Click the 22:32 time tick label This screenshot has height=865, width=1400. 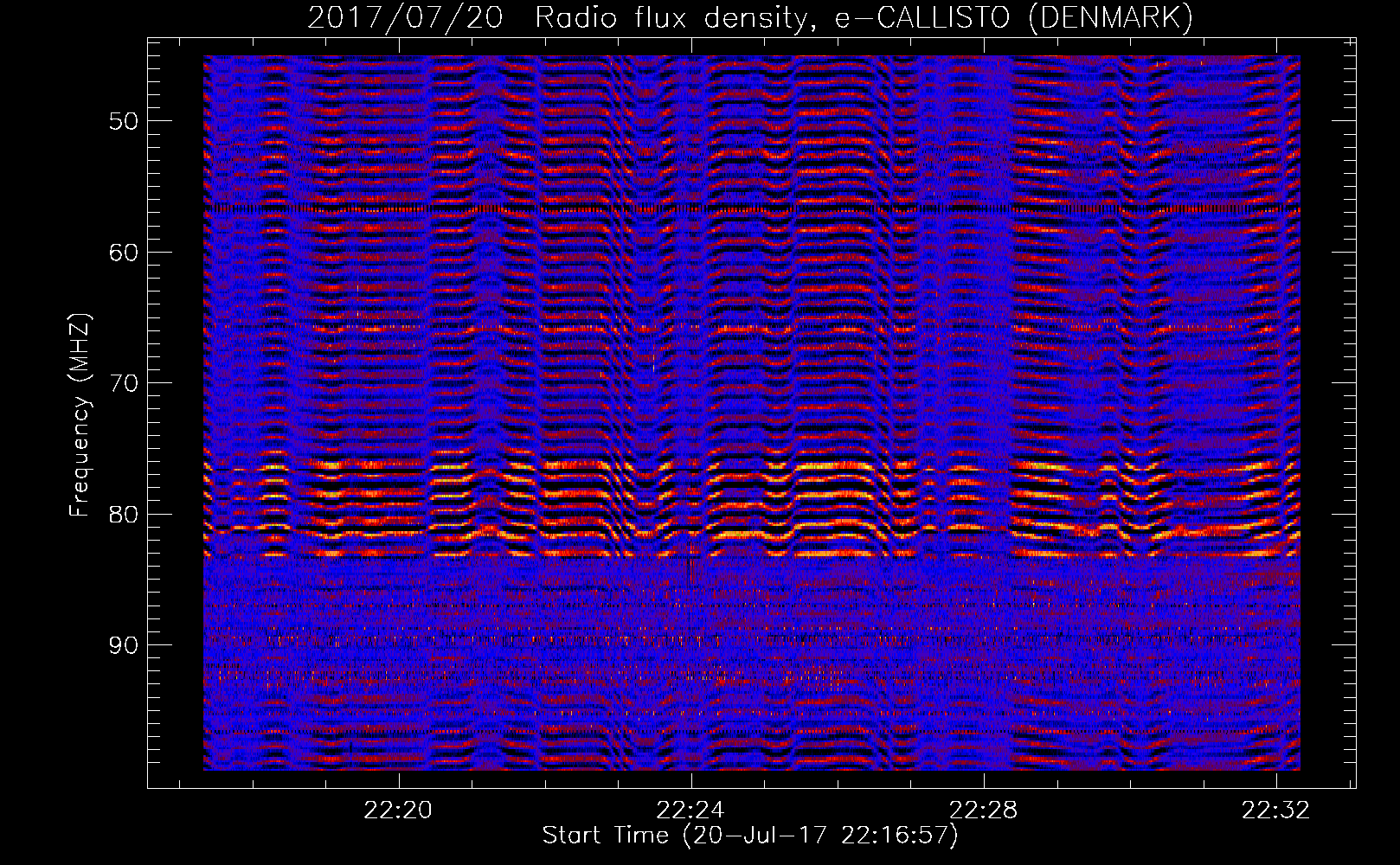click(x=1275, y=811)
